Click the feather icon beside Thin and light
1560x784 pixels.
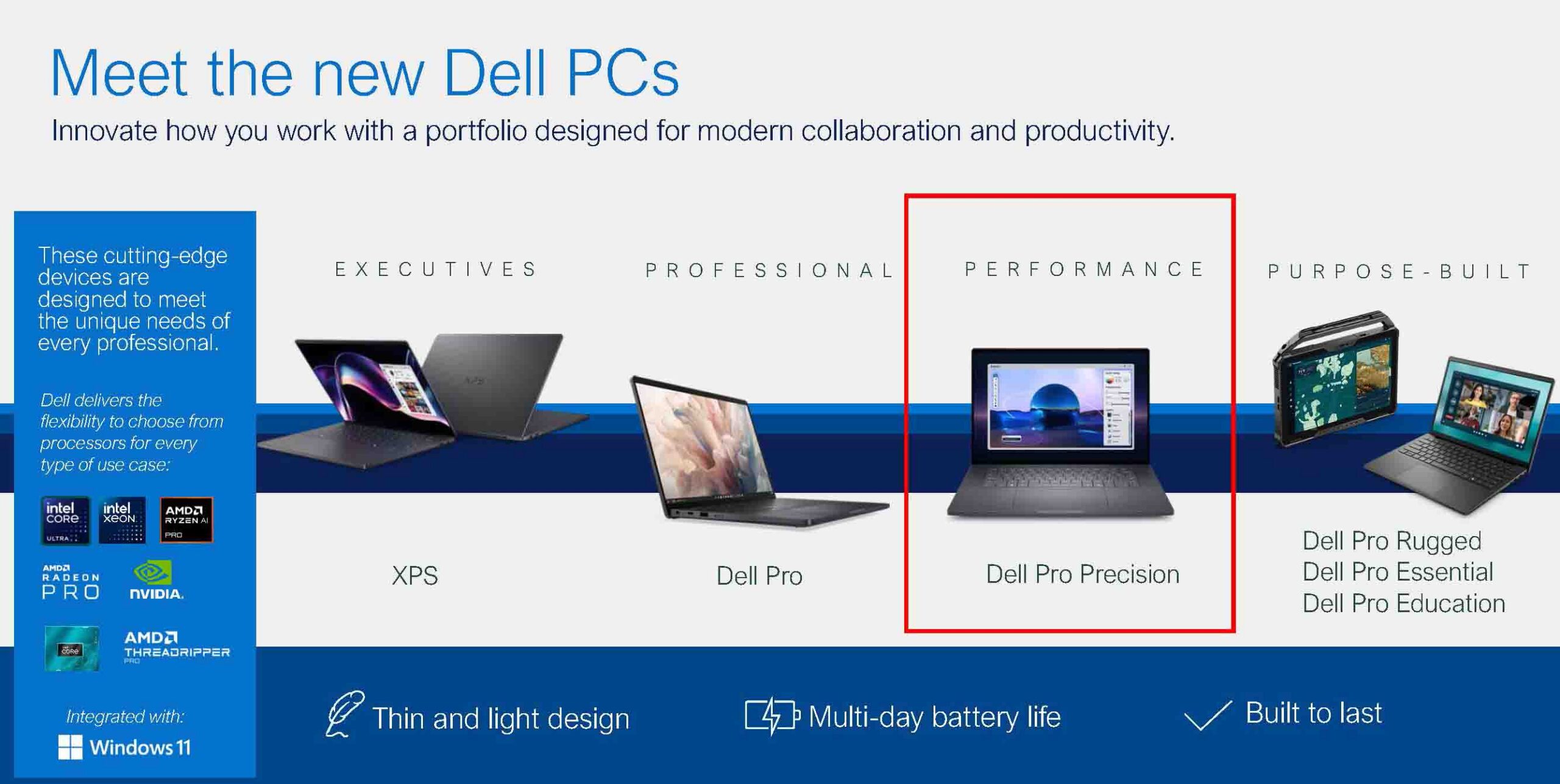344,713
